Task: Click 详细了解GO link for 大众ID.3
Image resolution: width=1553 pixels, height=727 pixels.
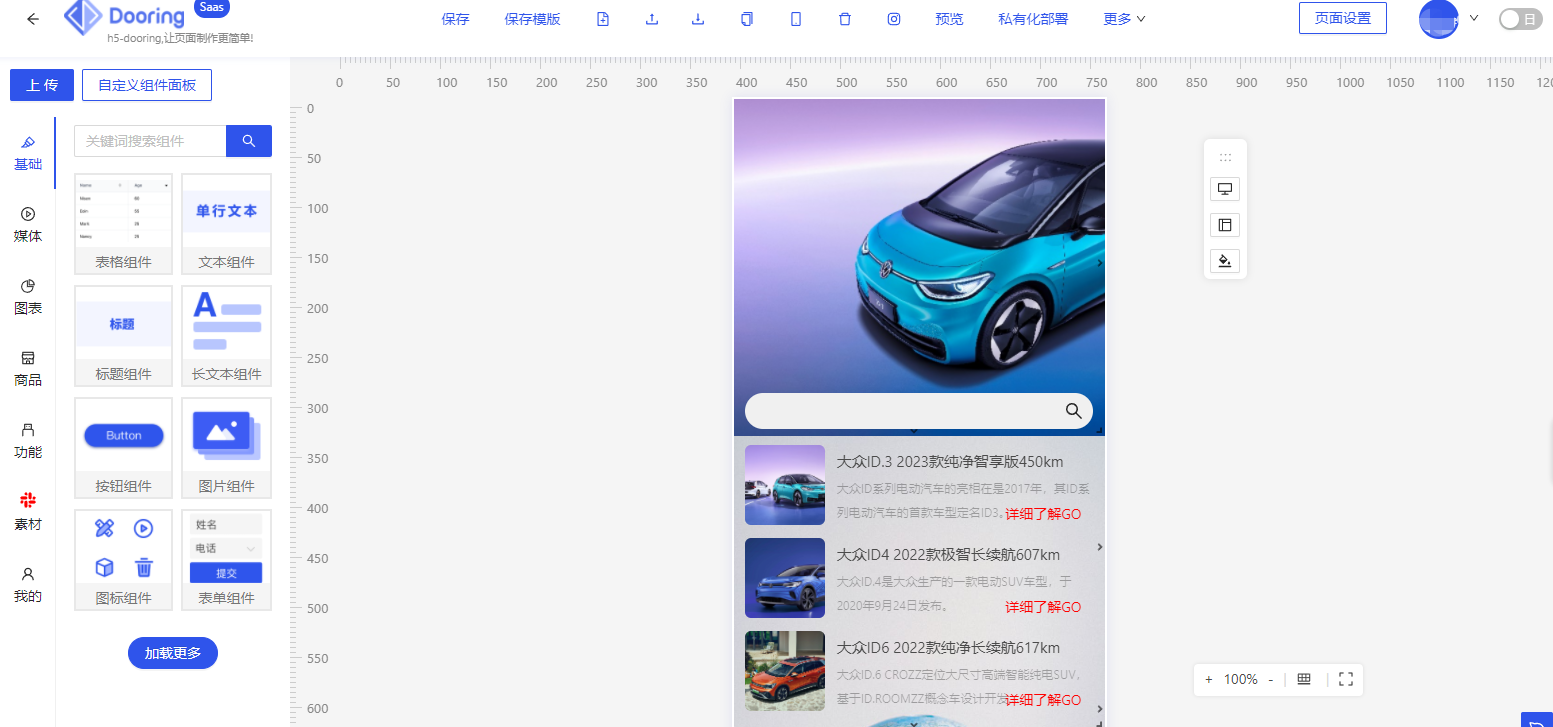Action: [x=1043, y=514]
